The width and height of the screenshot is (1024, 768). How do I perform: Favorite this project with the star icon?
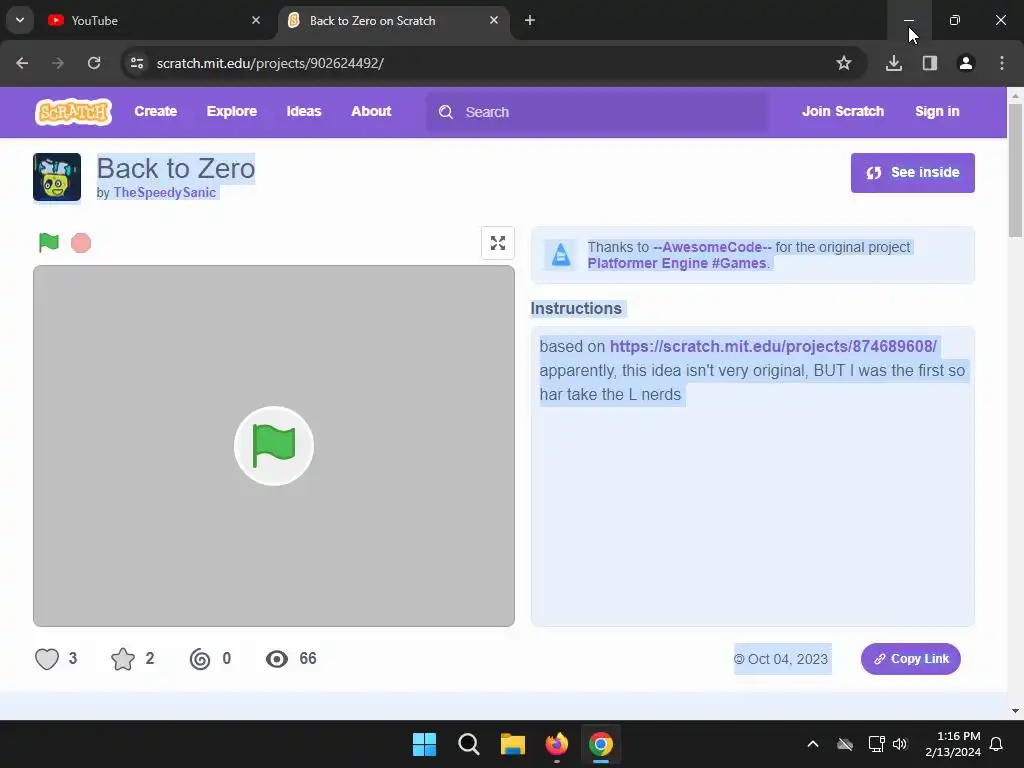tap(123, 659)
